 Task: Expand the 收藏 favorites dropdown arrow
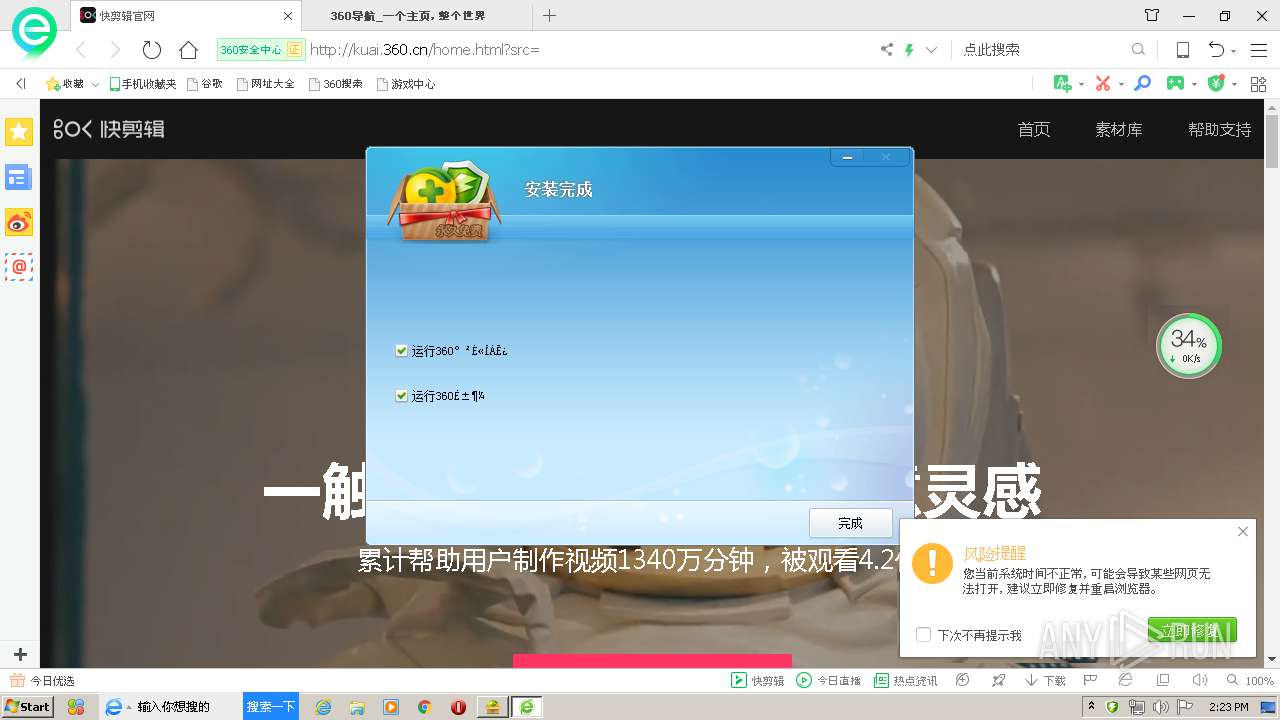95,85
